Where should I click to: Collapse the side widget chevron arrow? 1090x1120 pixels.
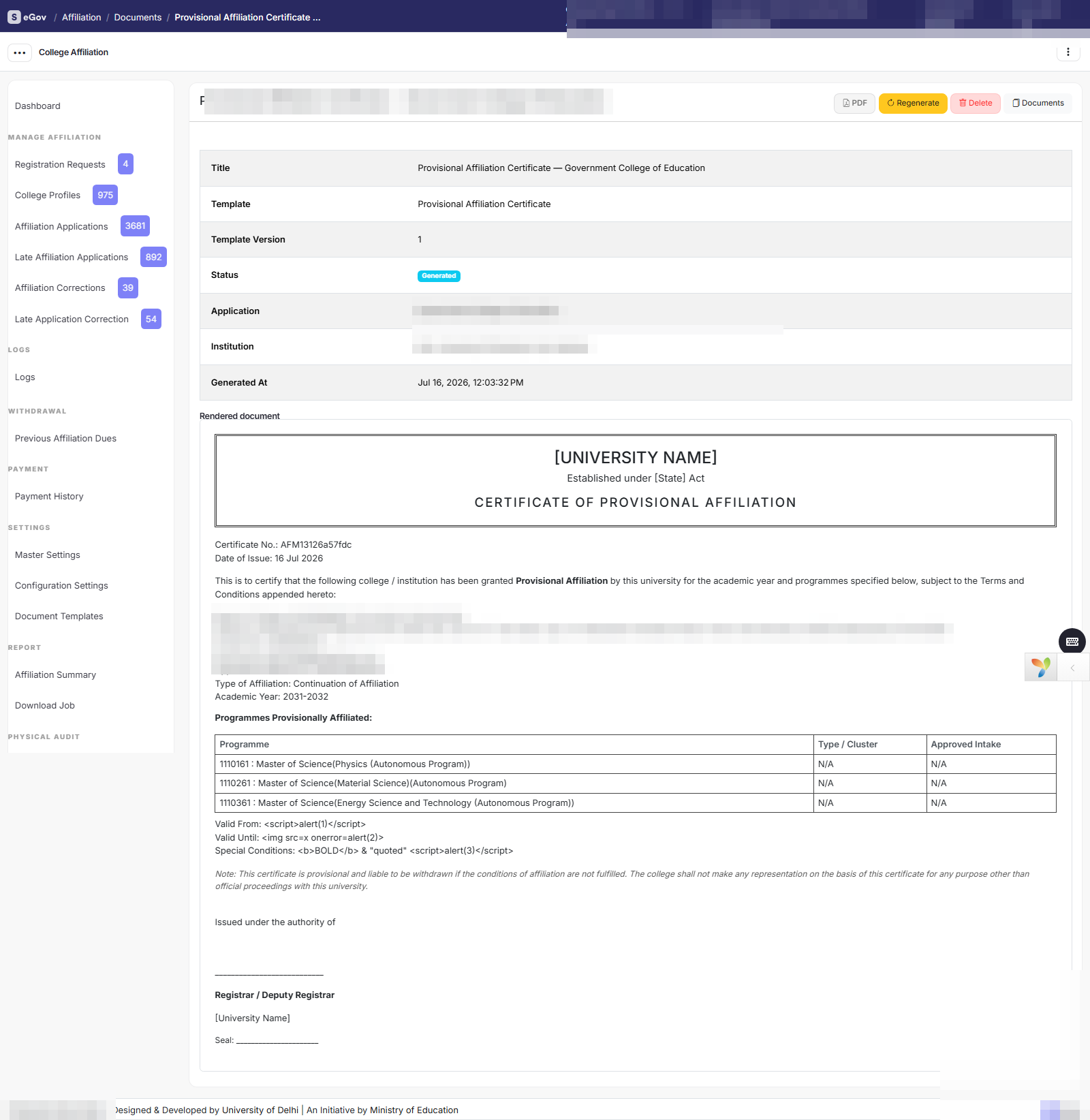[x=1072, y=668]
